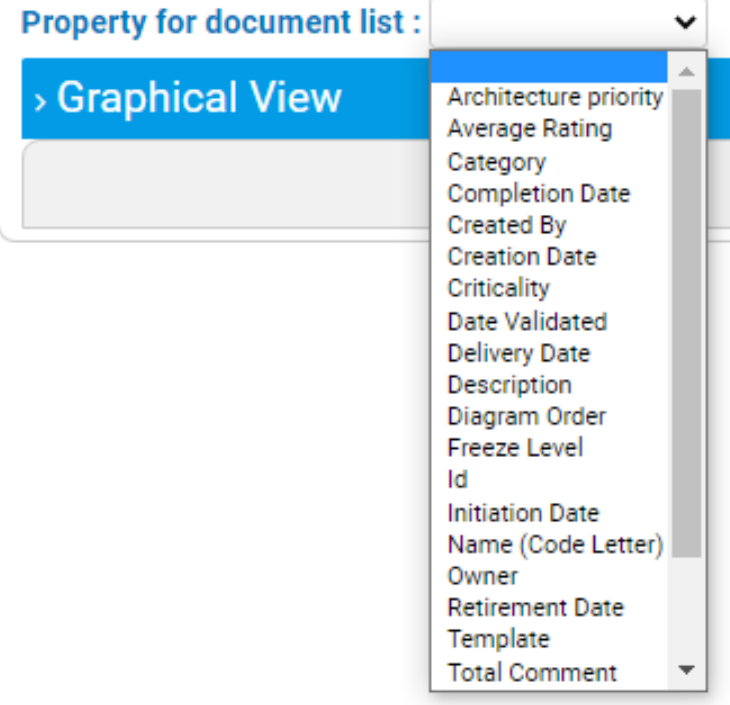Choose Average Rating from the list
Viewport: 730px width, 705px height.
point(529,129)
